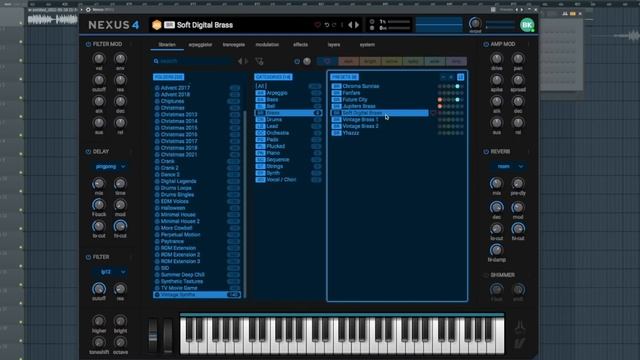The image size is (640, 360).
Task: Click the minus icon in presets header
Action: (x=443, y=77)
